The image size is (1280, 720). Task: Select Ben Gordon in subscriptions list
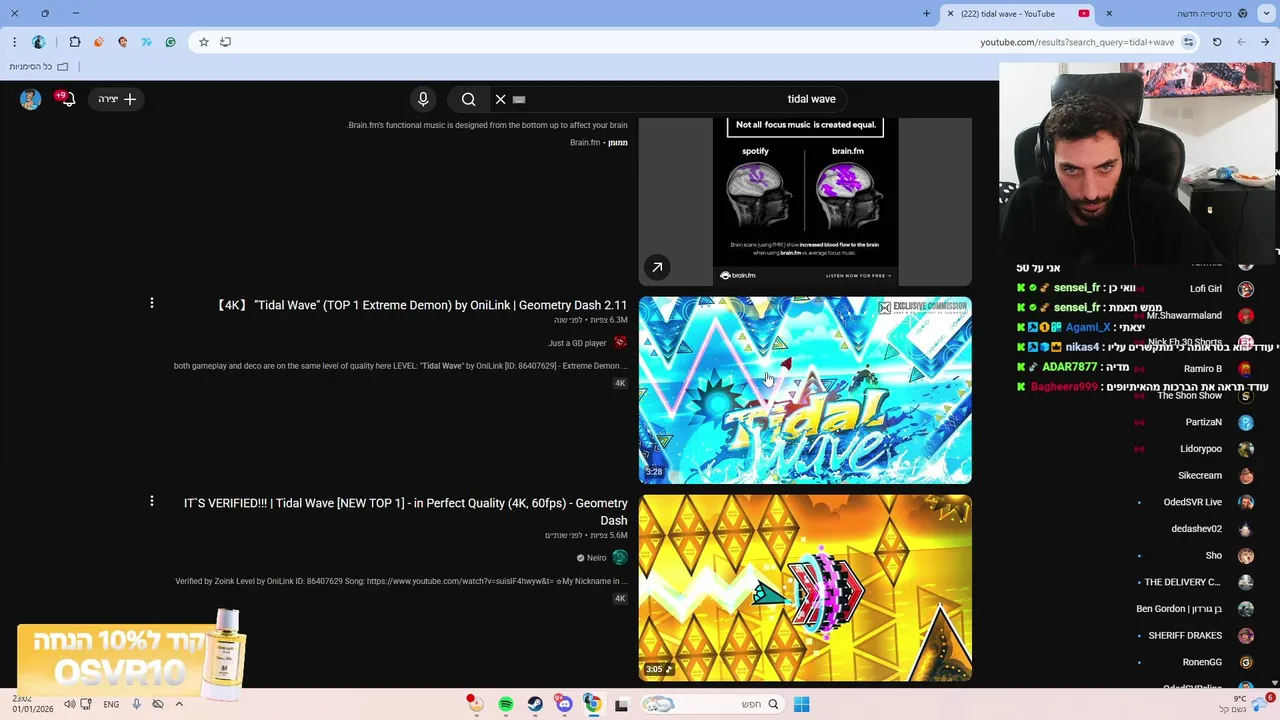[x=1179, y=609]
